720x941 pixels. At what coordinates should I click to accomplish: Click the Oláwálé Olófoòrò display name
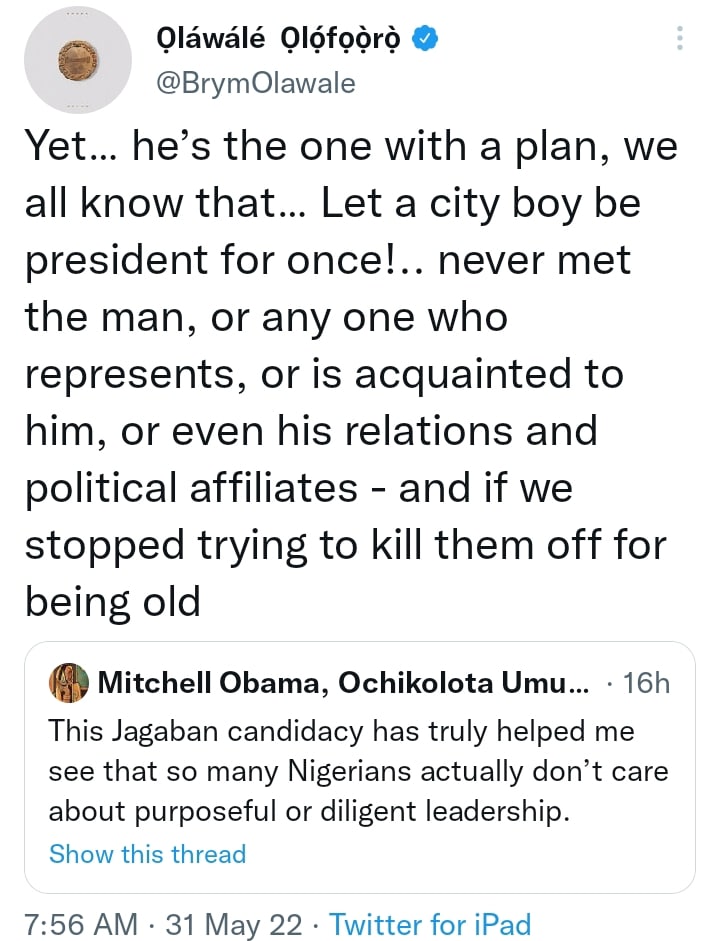278,39
